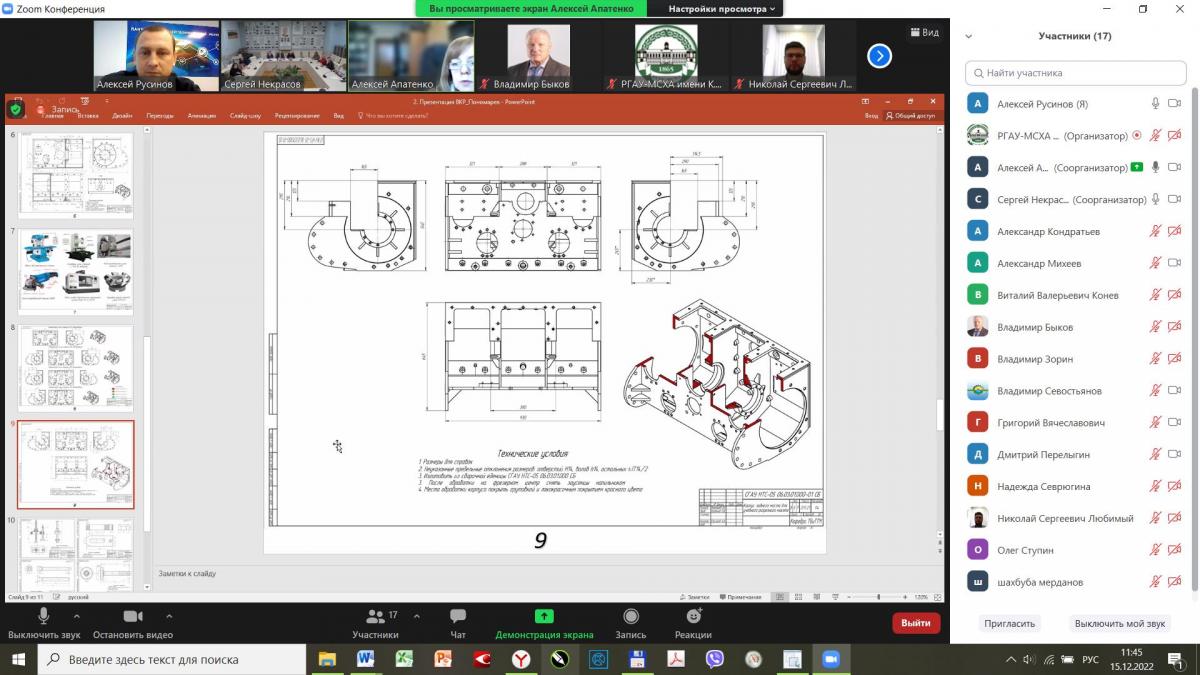
Task: Expand video options arrow beside camera
Action: (169, 616)
